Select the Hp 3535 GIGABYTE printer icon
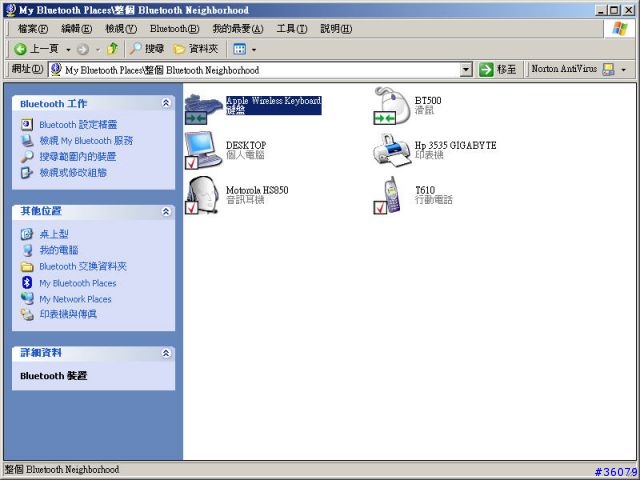This screenshot has height=480, width=640. pyautogui.click(x=392, y=150)
